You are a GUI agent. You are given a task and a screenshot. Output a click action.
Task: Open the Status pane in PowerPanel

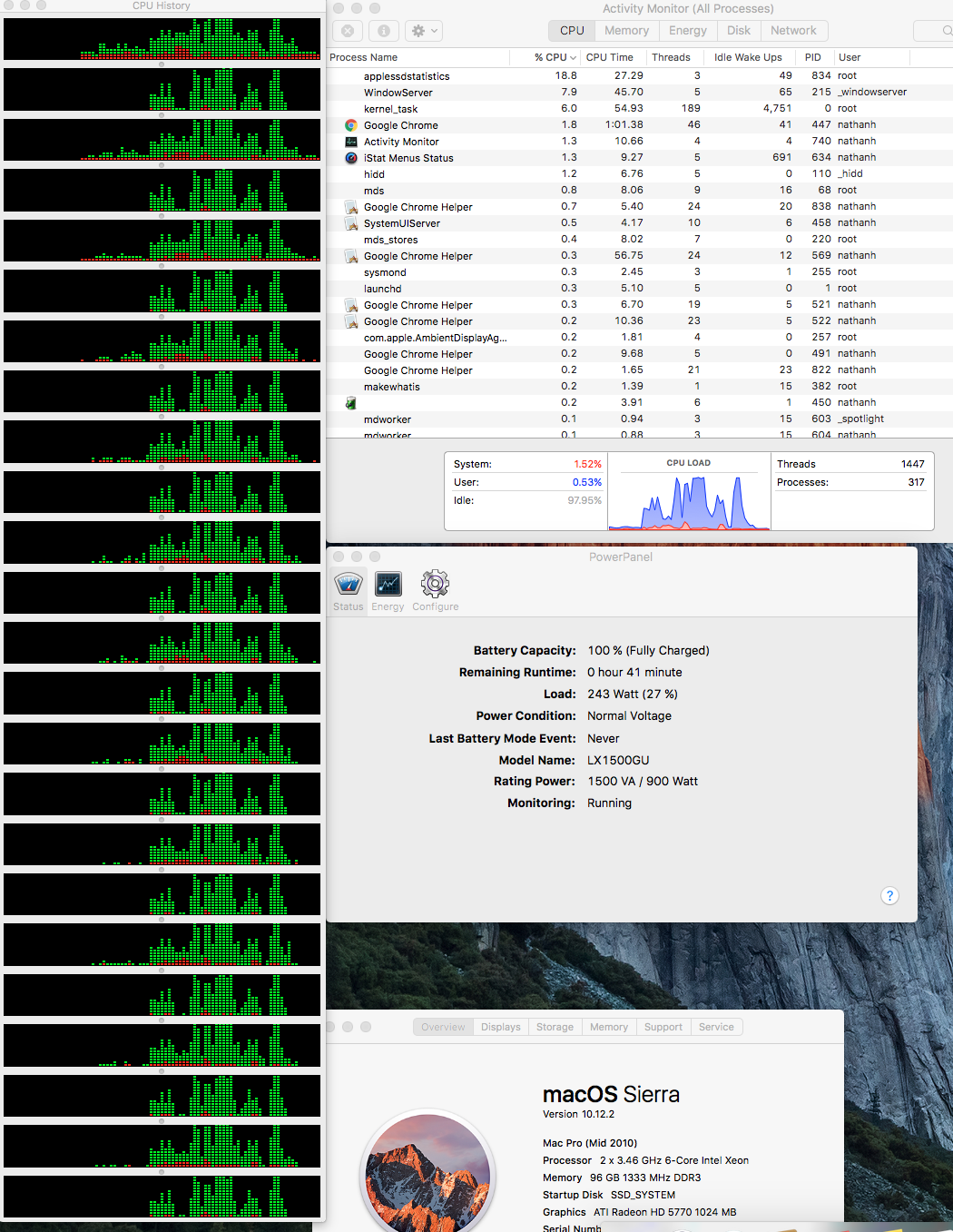[x=349, y=592]
